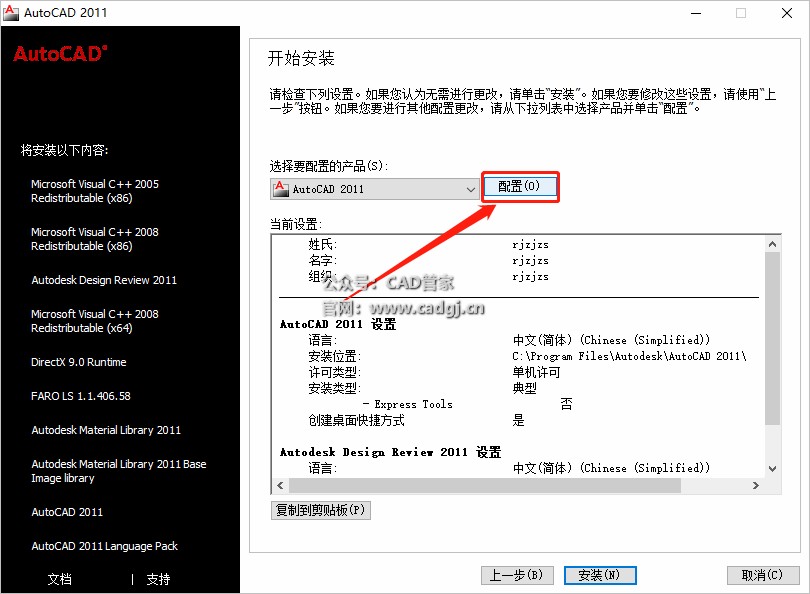Image resolution: width=810 pixels, height=594 pixels.
Task: Click the 安装(N) install button
Action: [x=600, y=575]
